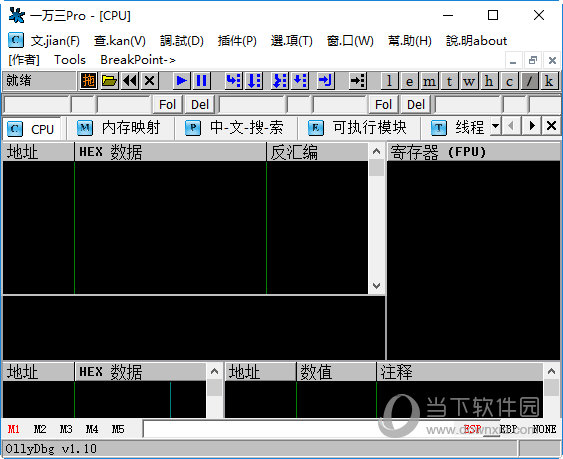Move tab strip right with arrow
Screen dimensions: 563x459
click(532, 126)
